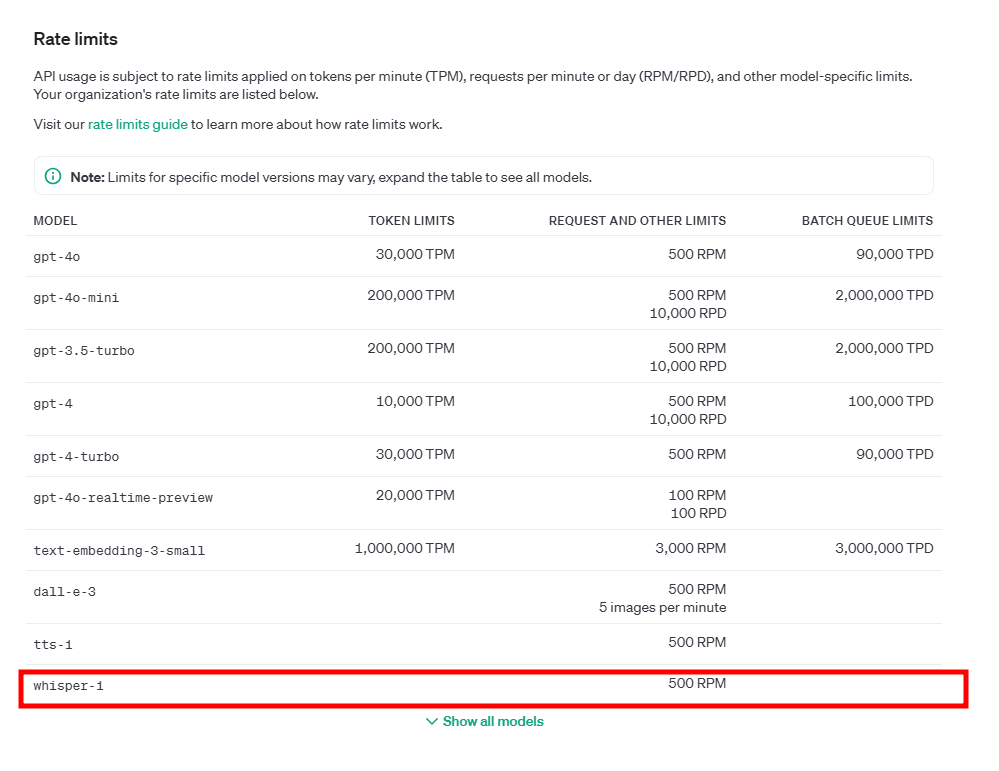The width and height of the screenshot is (999, 771).
Task: Click gpt-4-turbo's 30,000 TPM value
Action: pos(415,454)
